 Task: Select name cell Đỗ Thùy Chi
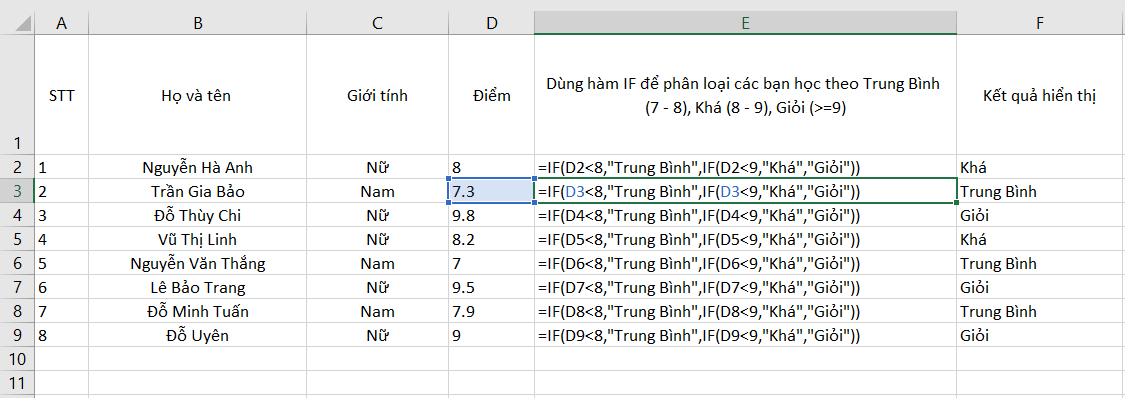coord(197,215)
